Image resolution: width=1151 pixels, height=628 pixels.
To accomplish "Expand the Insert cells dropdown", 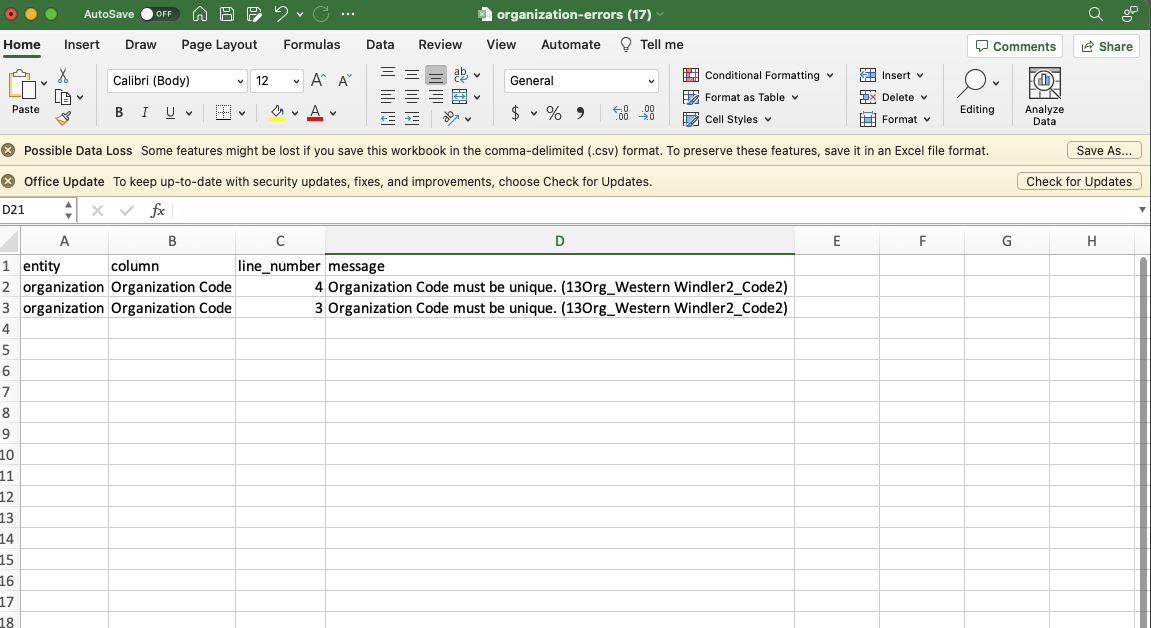I will (920, 75).
